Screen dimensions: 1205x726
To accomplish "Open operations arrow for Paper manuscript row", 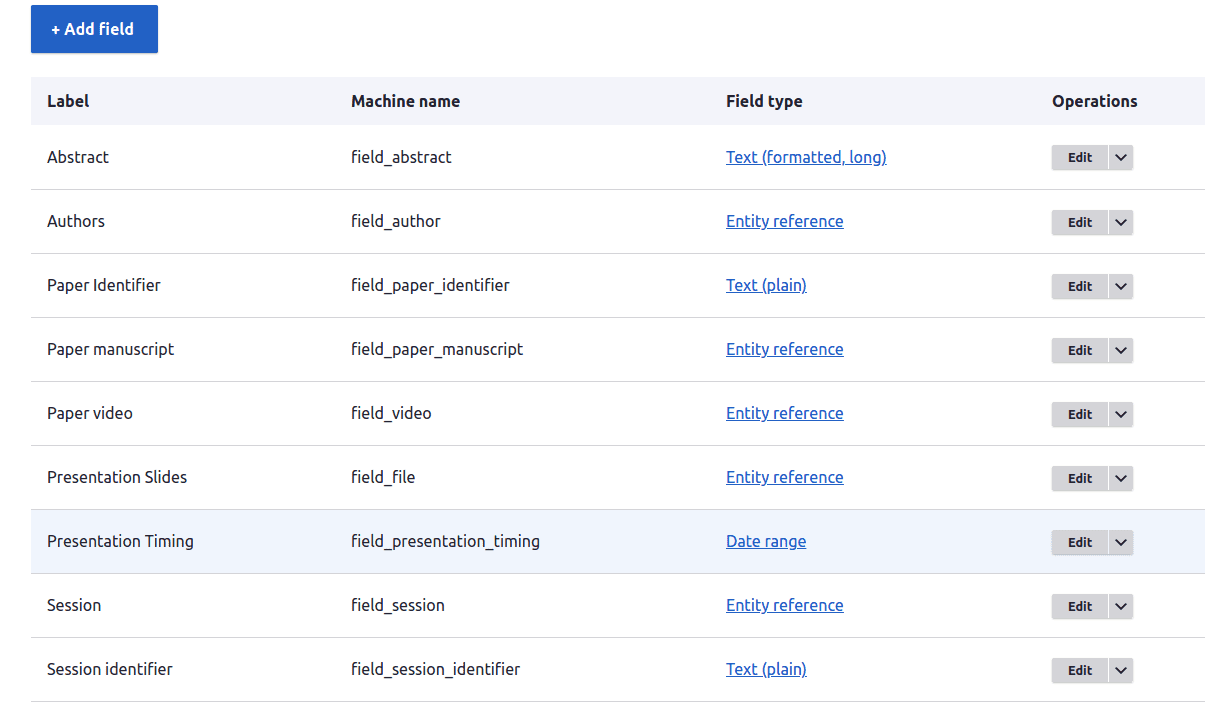I will pyautogui.click(x=1121, y=350).
